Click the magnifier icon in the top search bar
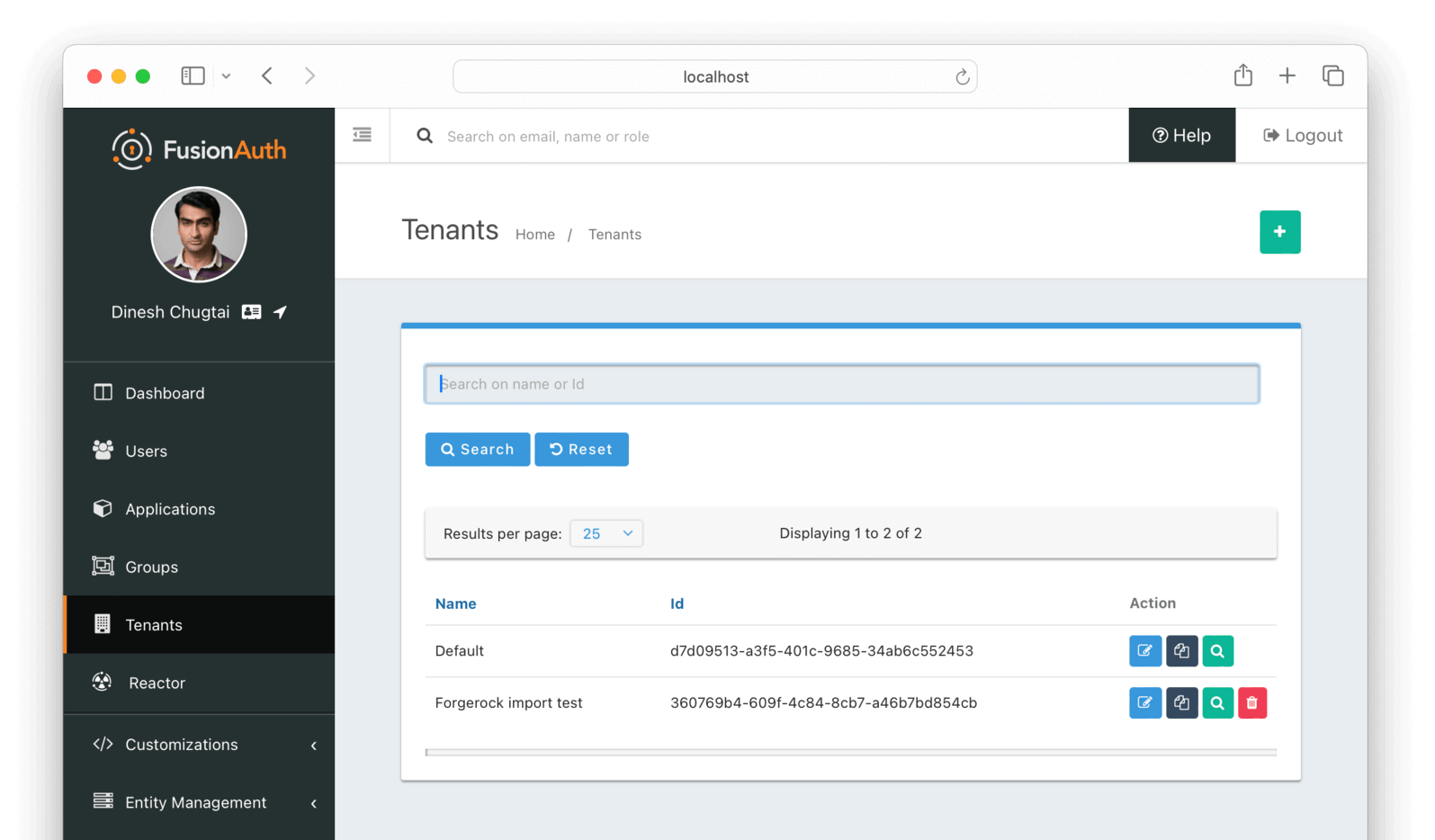 pos(425,136)
